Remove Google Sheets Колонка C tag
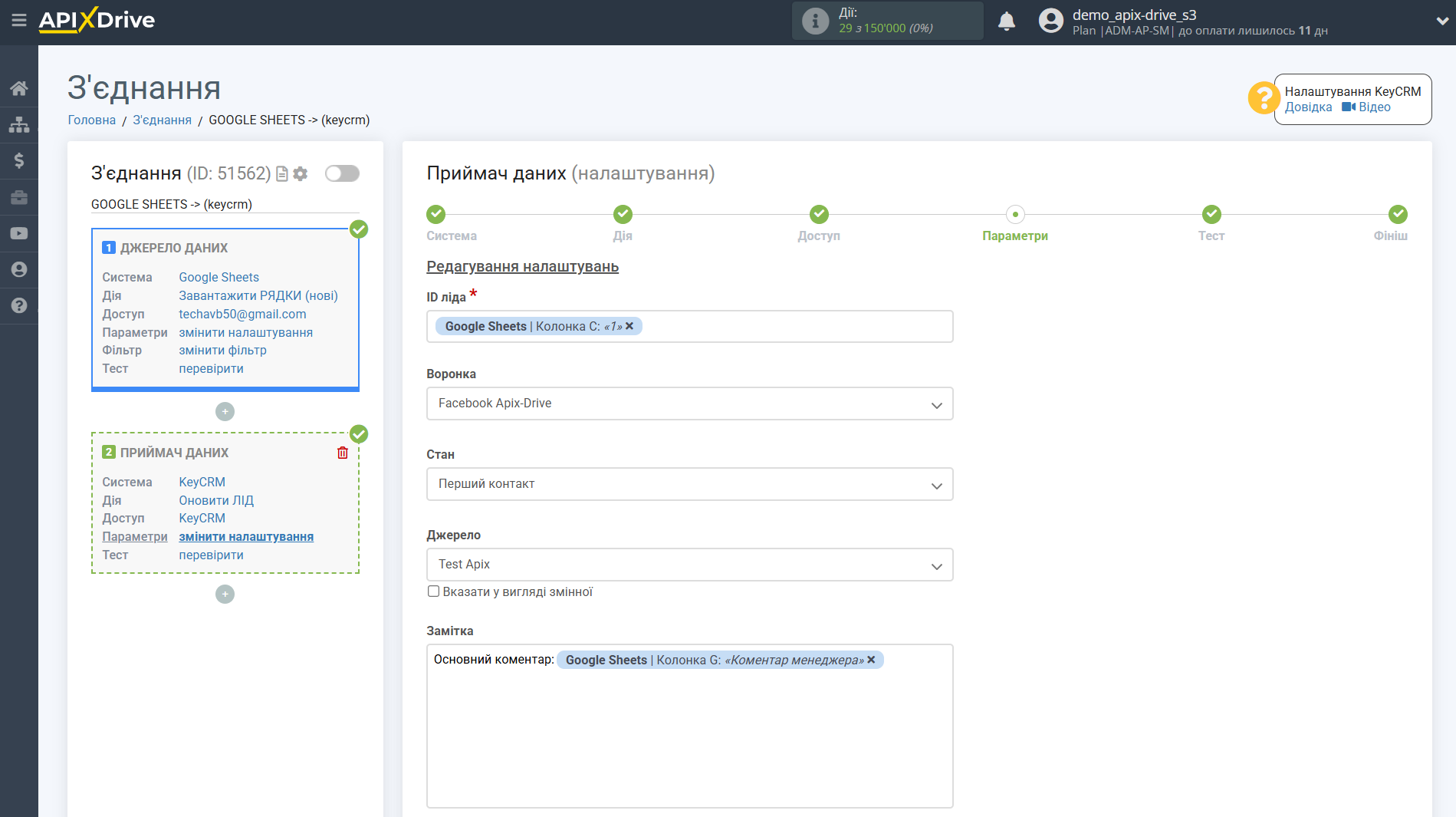 point(629,326)
